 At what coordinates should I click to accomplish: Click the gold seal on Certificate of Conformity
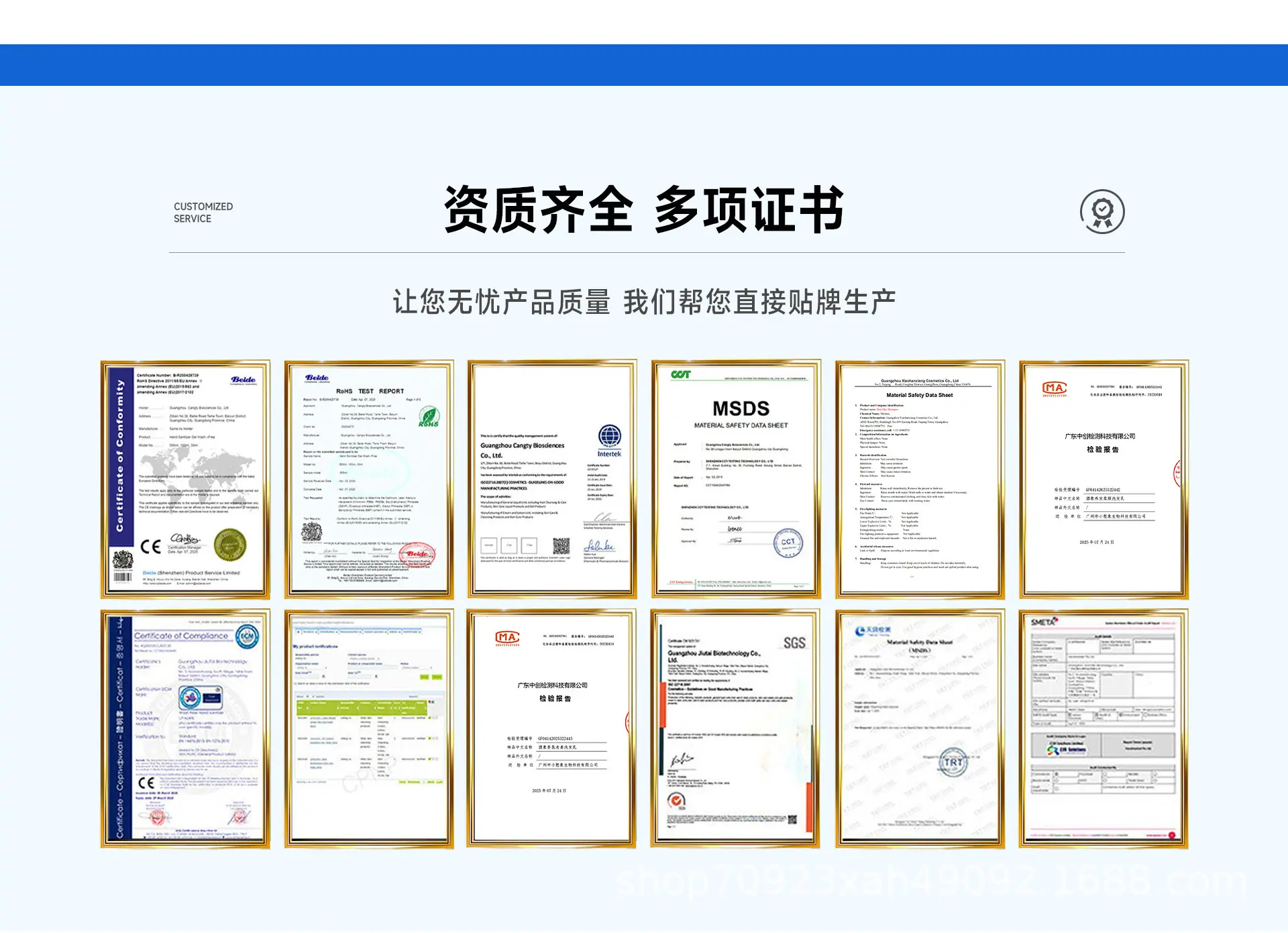[229, 545]
